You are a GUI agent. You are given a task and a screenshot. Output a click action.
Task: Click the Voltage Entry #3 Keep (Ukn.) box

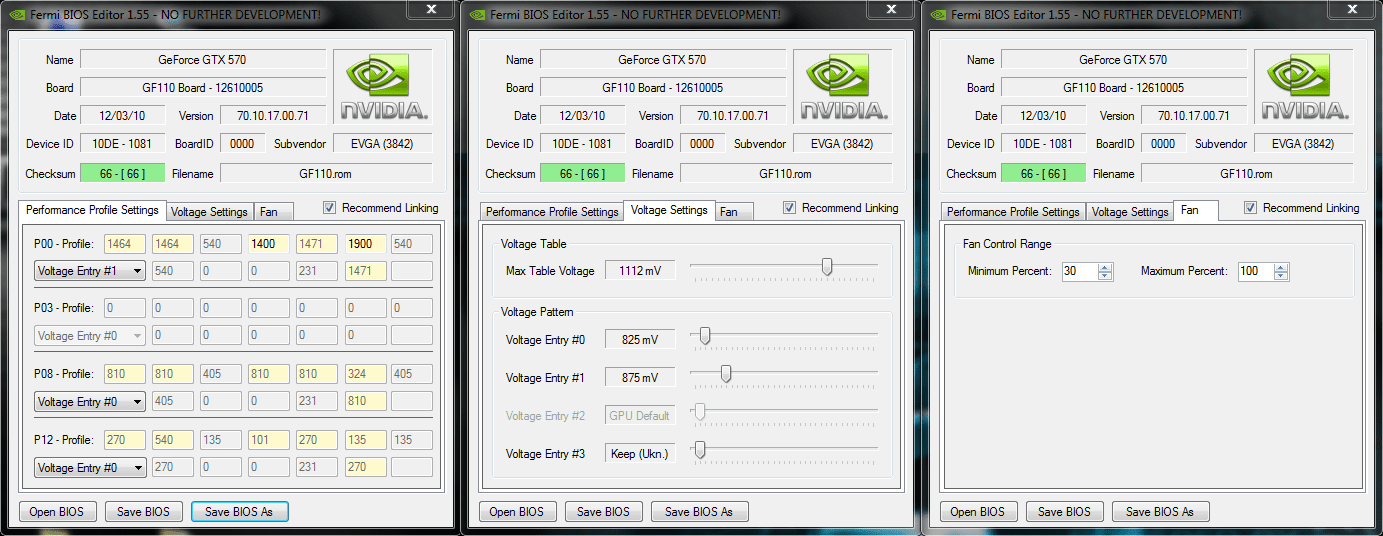pyautogui.click(x=640, y=454)
